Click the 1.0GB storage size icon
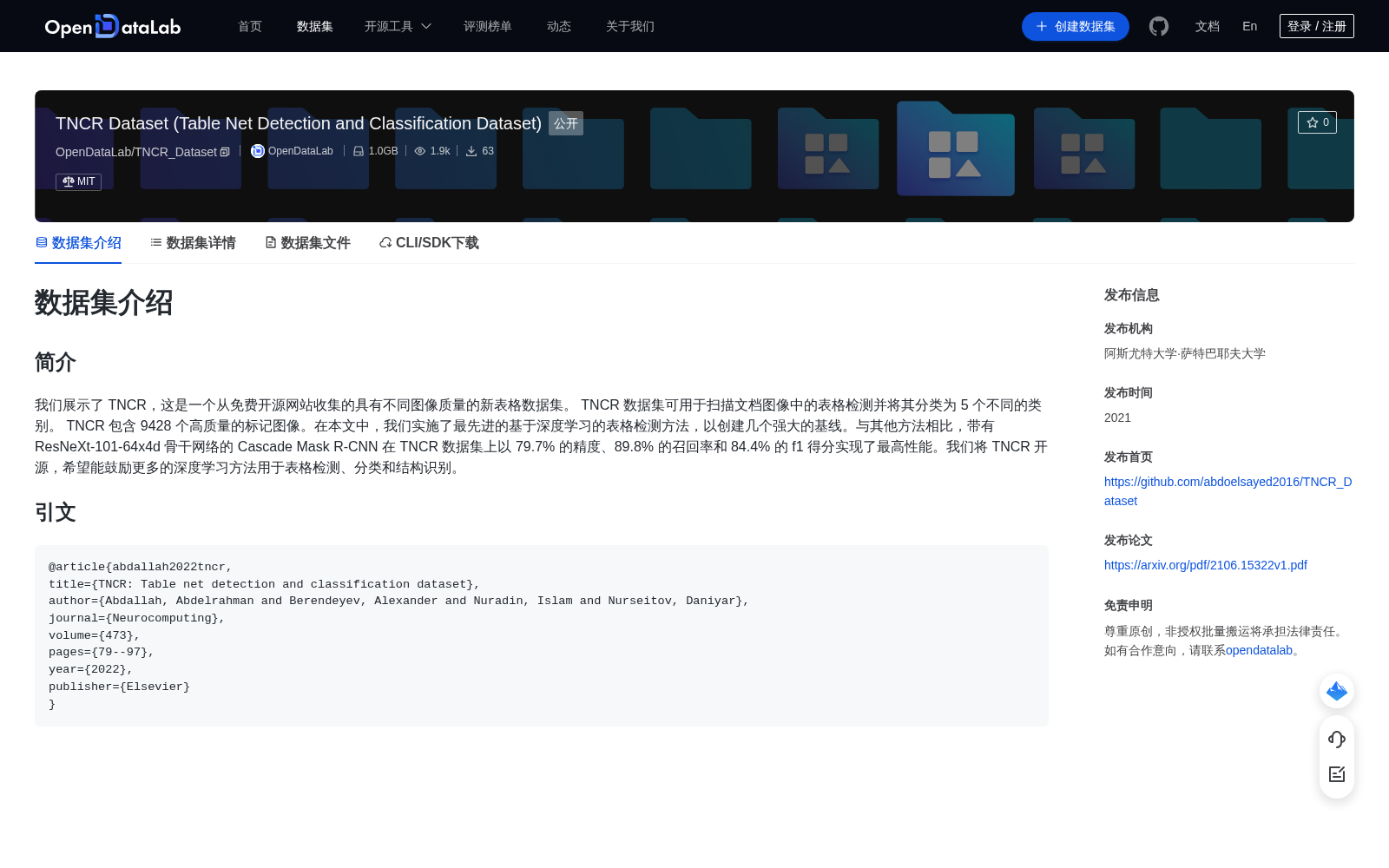The image size is (1389, 868). (359, 151)
